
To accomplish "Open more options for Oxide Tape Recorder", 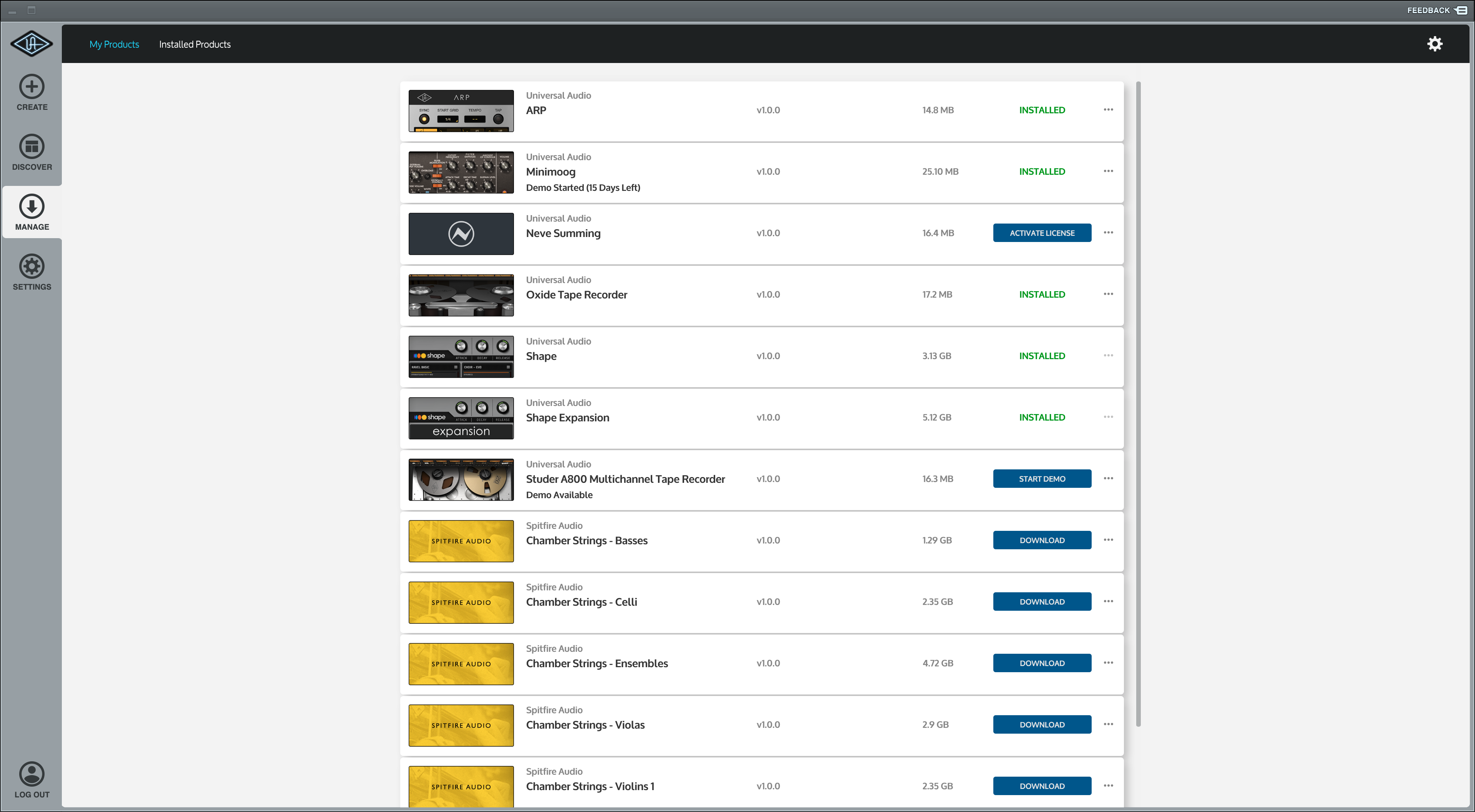I will (1108, 294).
